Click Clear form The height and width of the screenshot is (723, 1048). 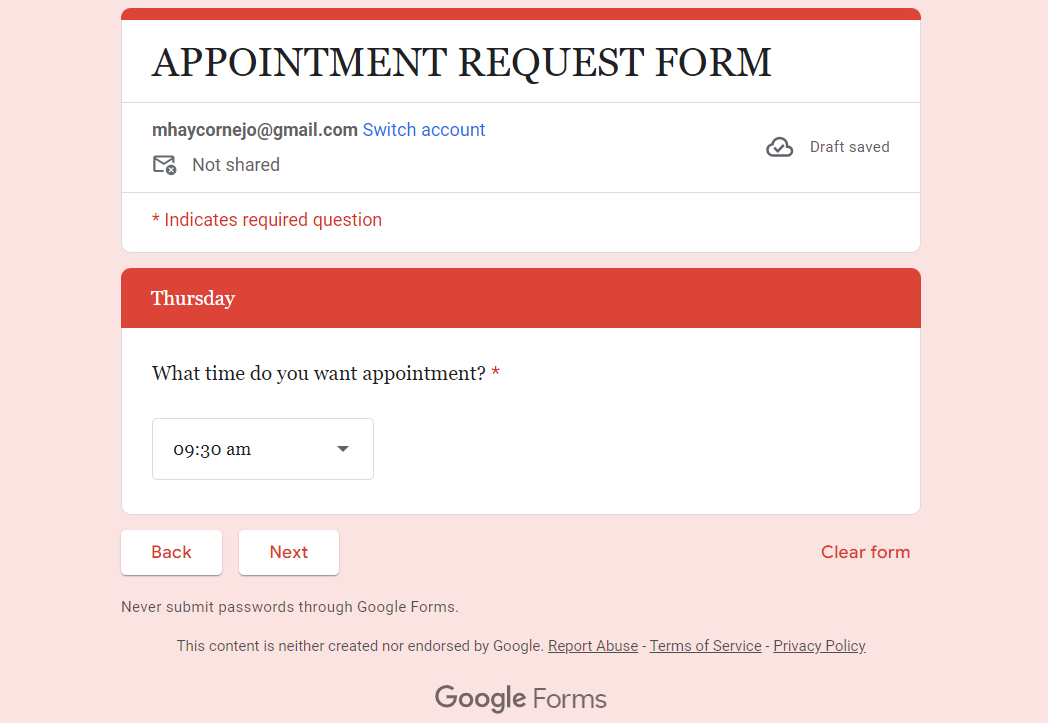click(x=865, y=552)
